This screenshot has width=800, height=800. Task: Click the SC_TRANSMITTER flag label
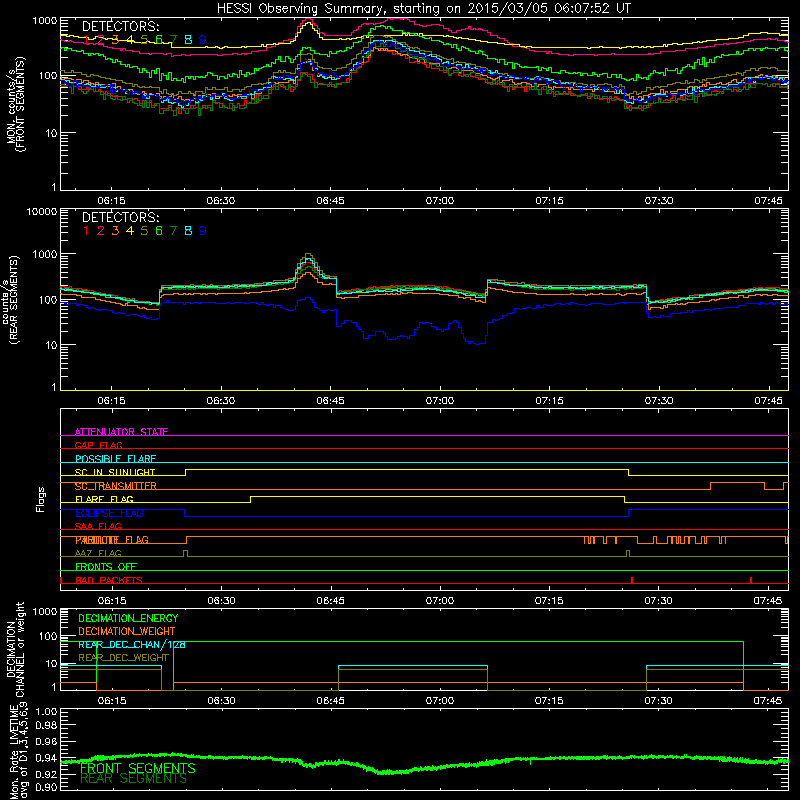tap(116, 486)
